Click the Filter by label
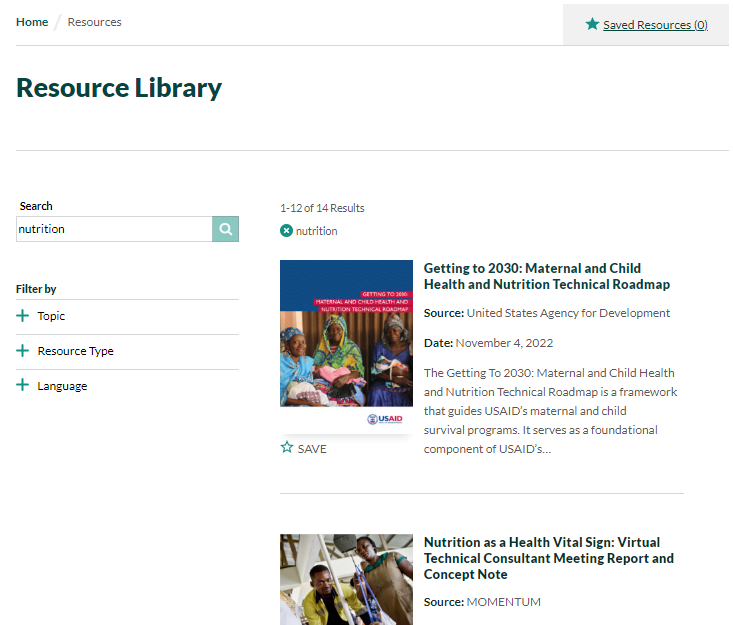The width and height of the screenshot is (733, 625). pyautogui.click(x=36, y=289)
